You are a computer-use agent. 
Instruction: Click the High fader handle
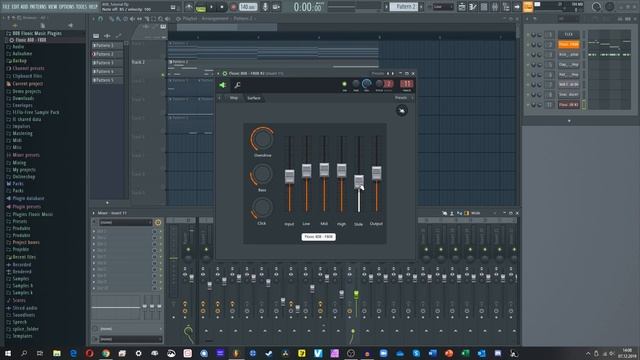[x=342, y=171]
